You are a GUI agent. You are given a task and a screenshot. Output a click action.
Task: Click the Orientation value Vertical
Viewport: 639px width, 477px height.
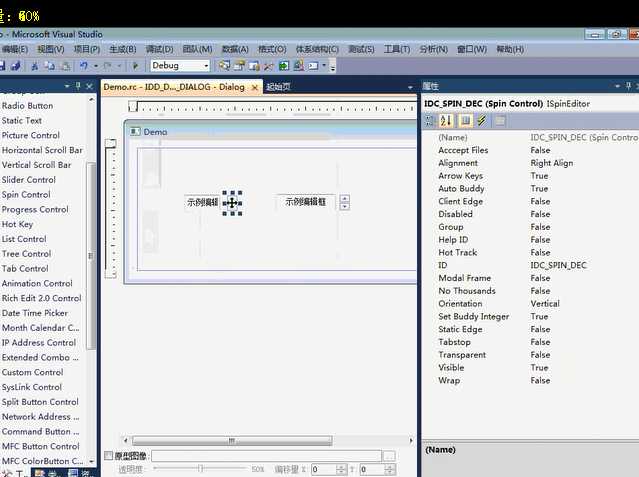(x=545, y=304)
